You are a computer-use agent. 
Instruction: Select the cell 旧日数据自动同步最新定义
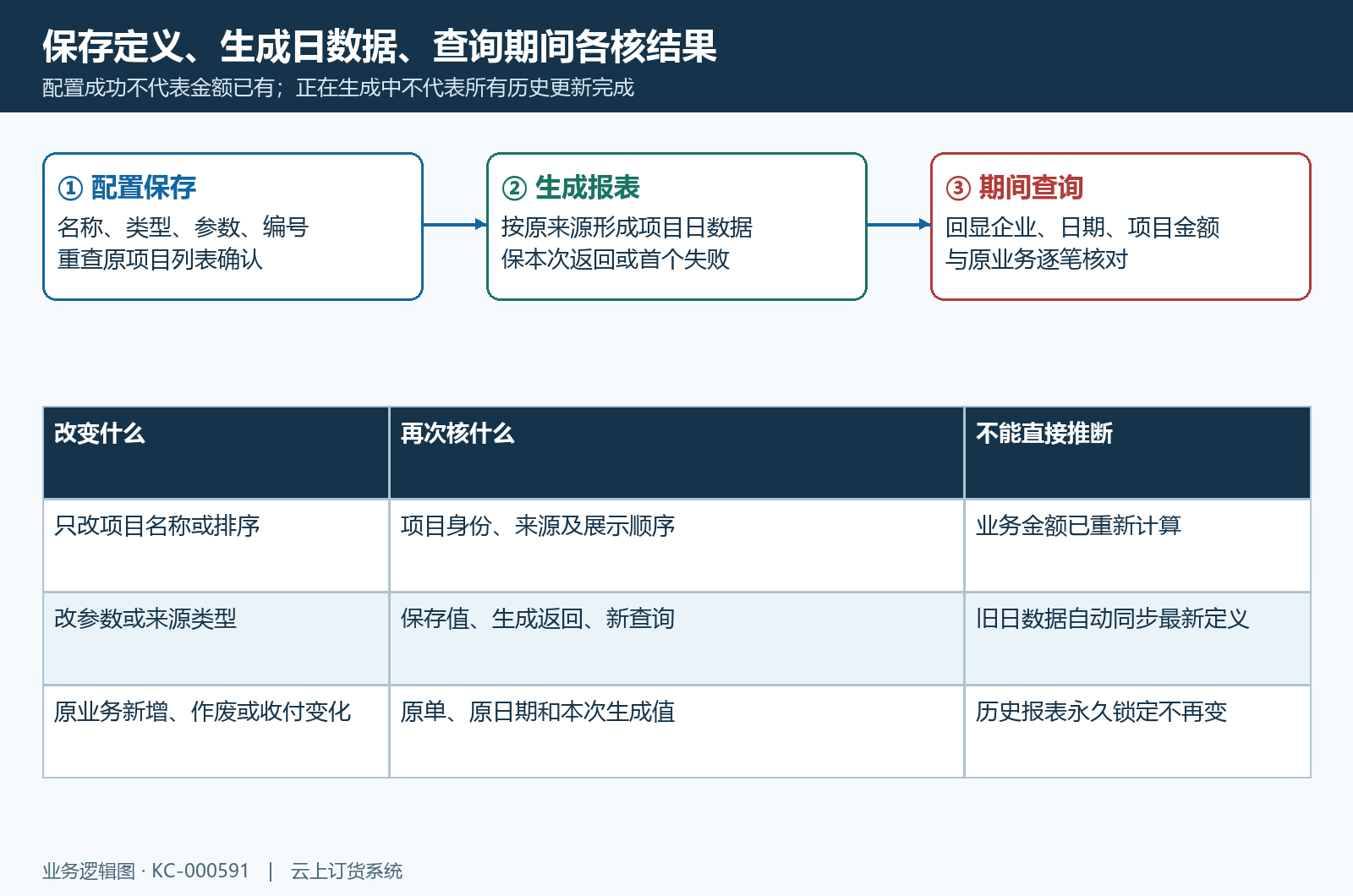click(1137, 638)
